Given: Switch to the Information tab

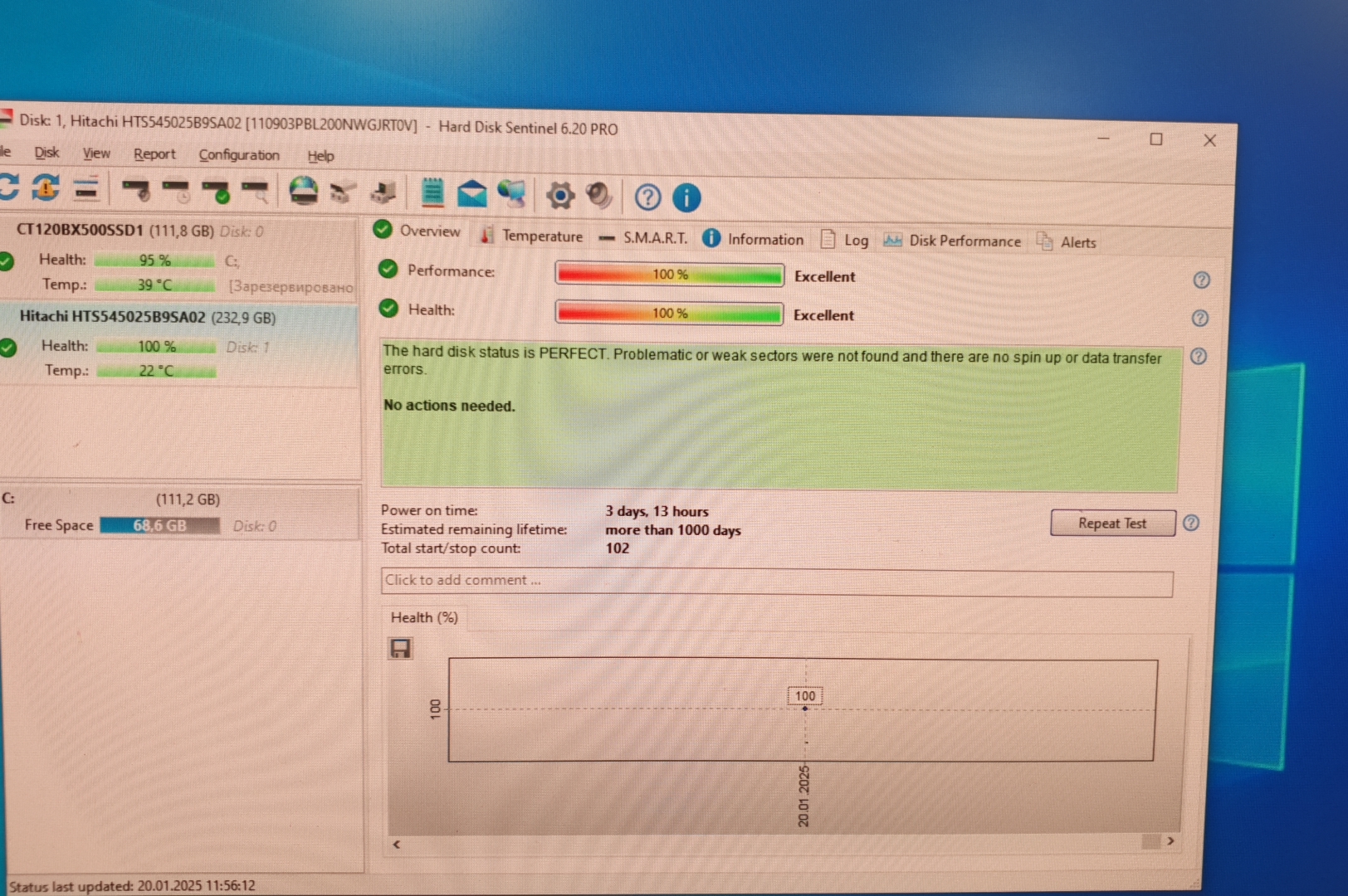Looking at the screenshot, I should pos(754,239).
